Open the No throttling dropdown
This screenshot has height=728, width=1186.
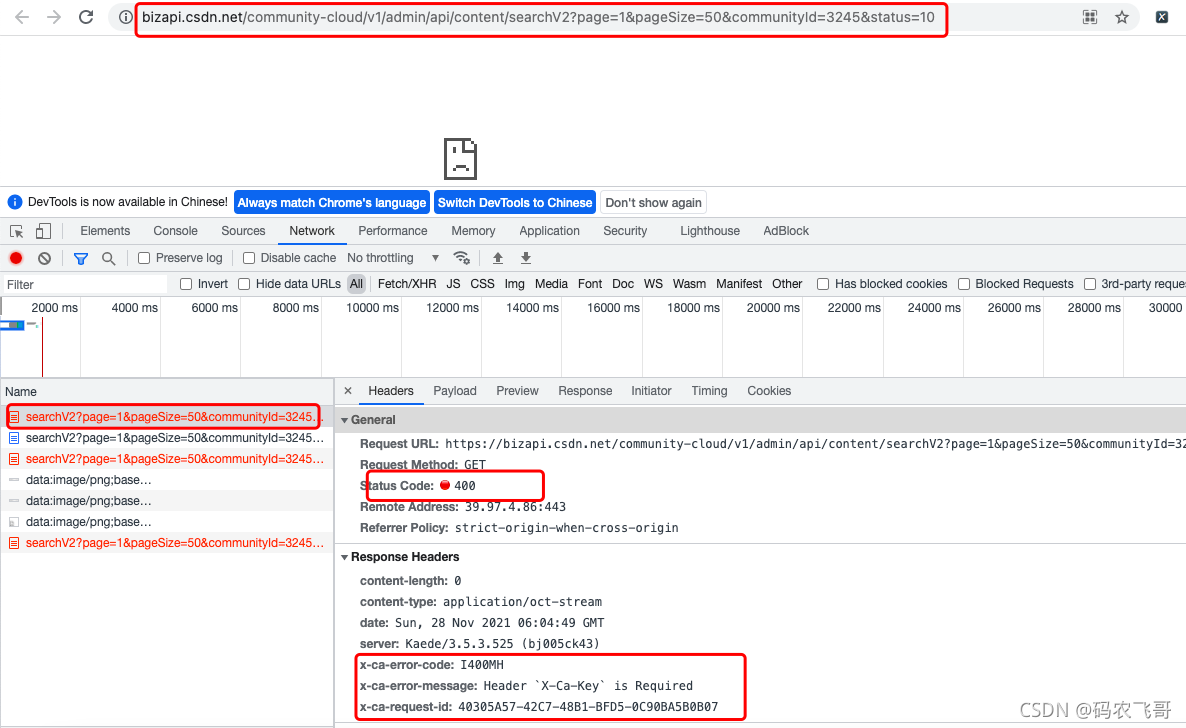tap(393, 258)
